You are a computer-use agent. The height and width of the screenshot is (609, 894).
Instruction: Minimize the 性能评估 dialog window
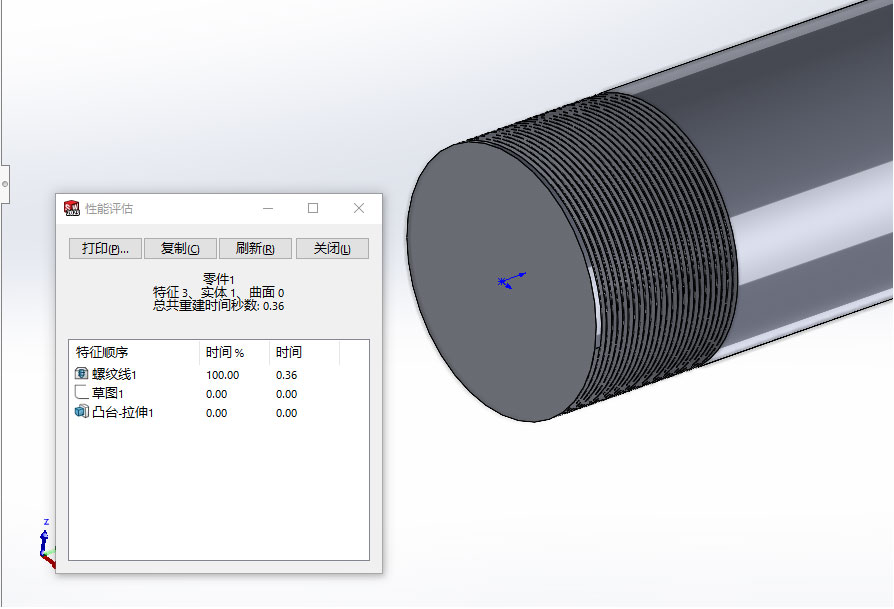tap(268, 208)
